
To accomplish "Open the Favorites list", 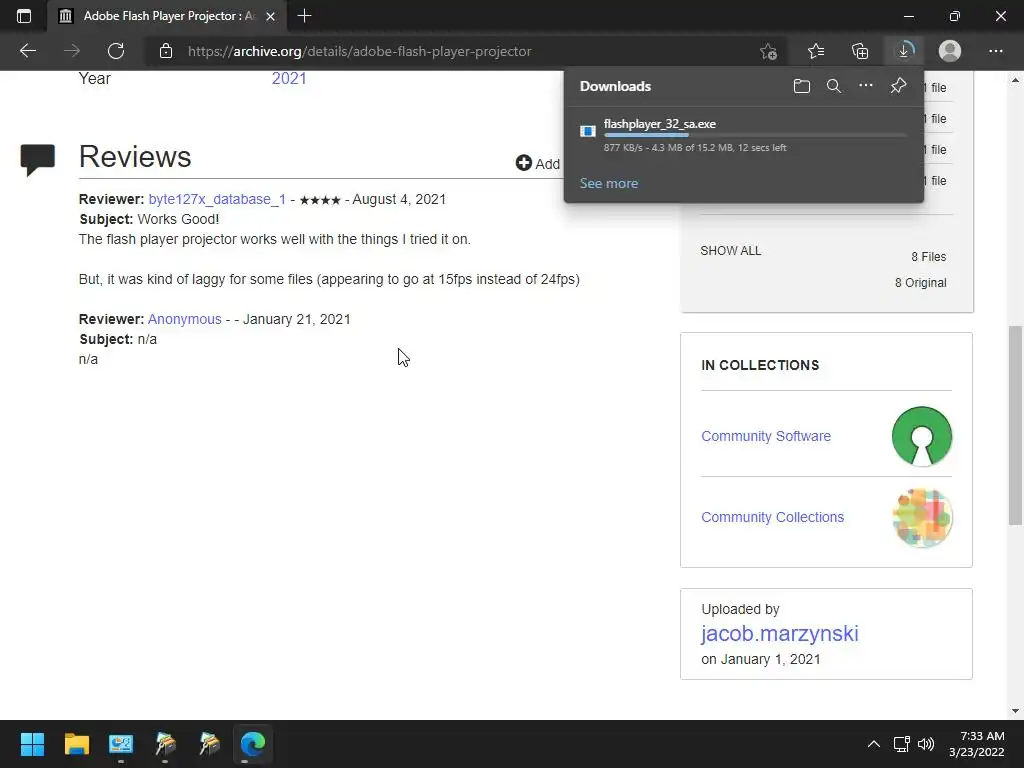I will pyautogui.click(x=816, y=51).
